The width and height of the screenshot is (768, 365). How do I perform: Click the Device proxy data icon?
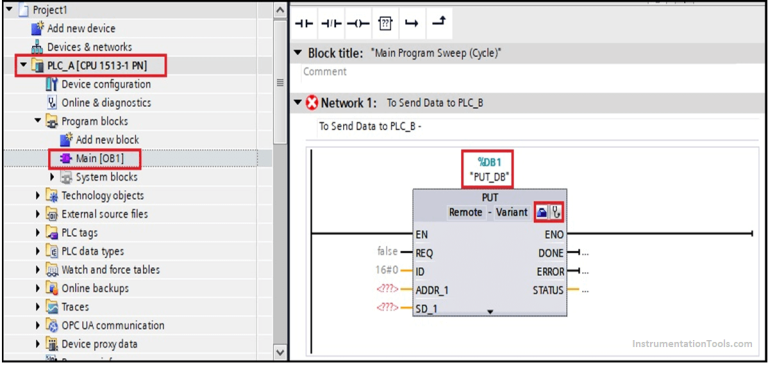(52, 344)
